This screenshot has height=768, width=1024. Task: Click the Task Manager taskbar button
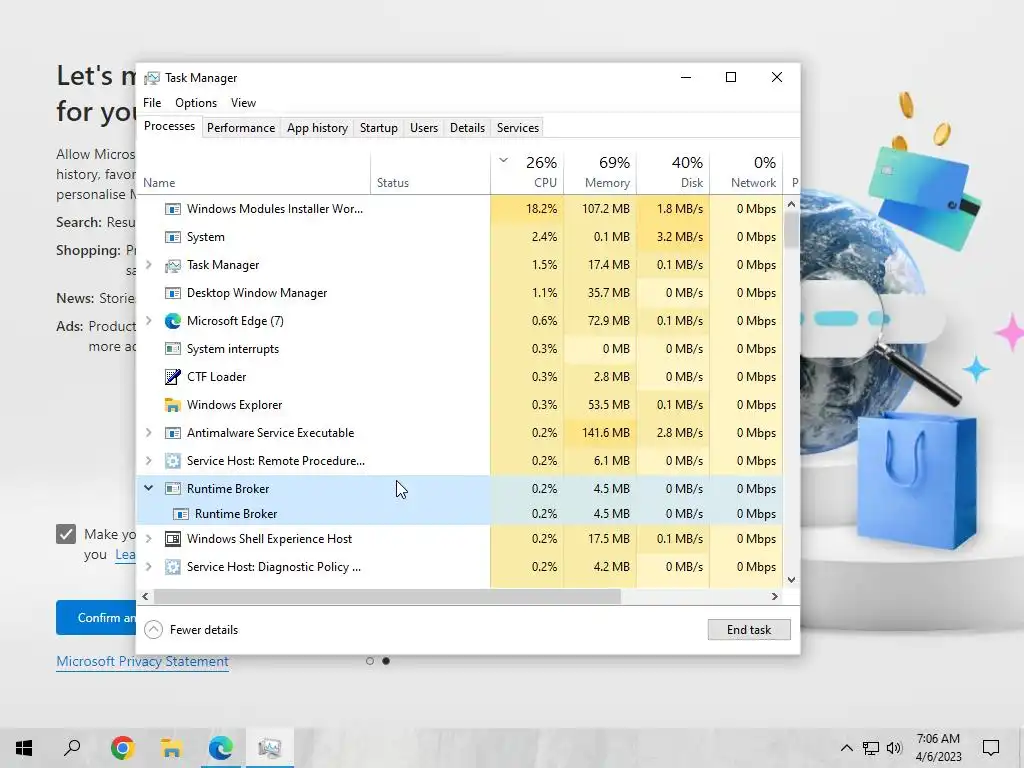[x=269, y=748]
